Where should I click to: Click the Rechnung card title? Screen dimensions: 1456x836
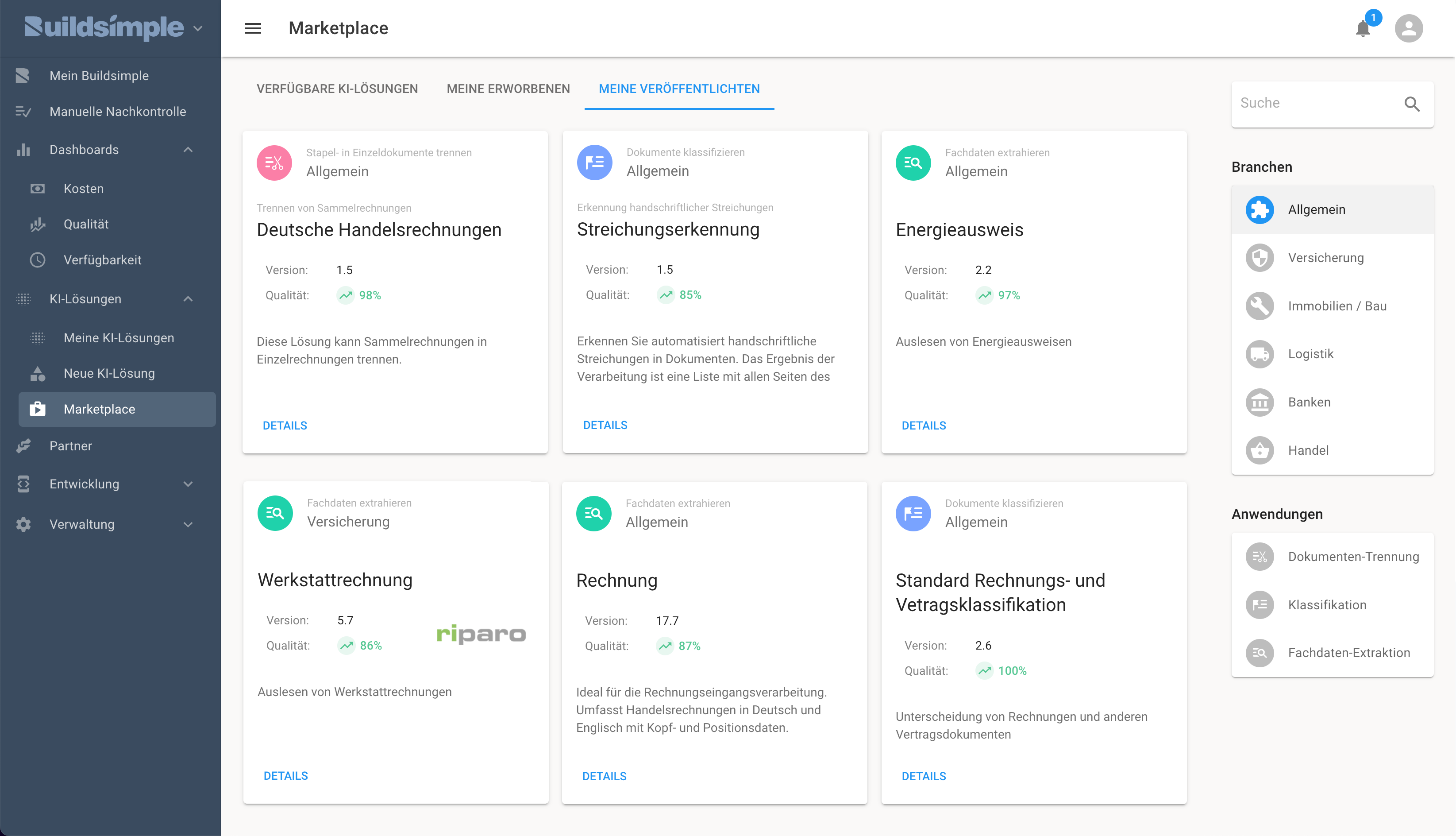tap(617, 581)
